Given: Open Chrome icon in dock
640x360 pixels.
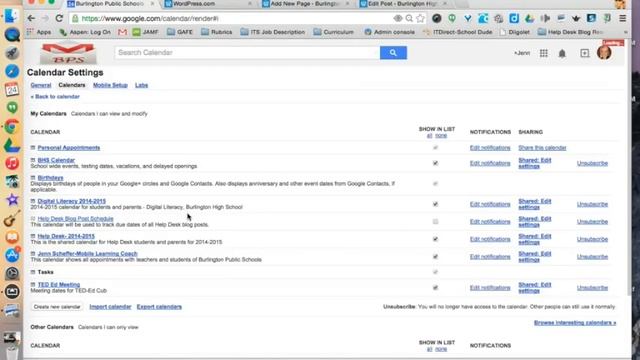Looking at the screenshot, I should [12, 127].
